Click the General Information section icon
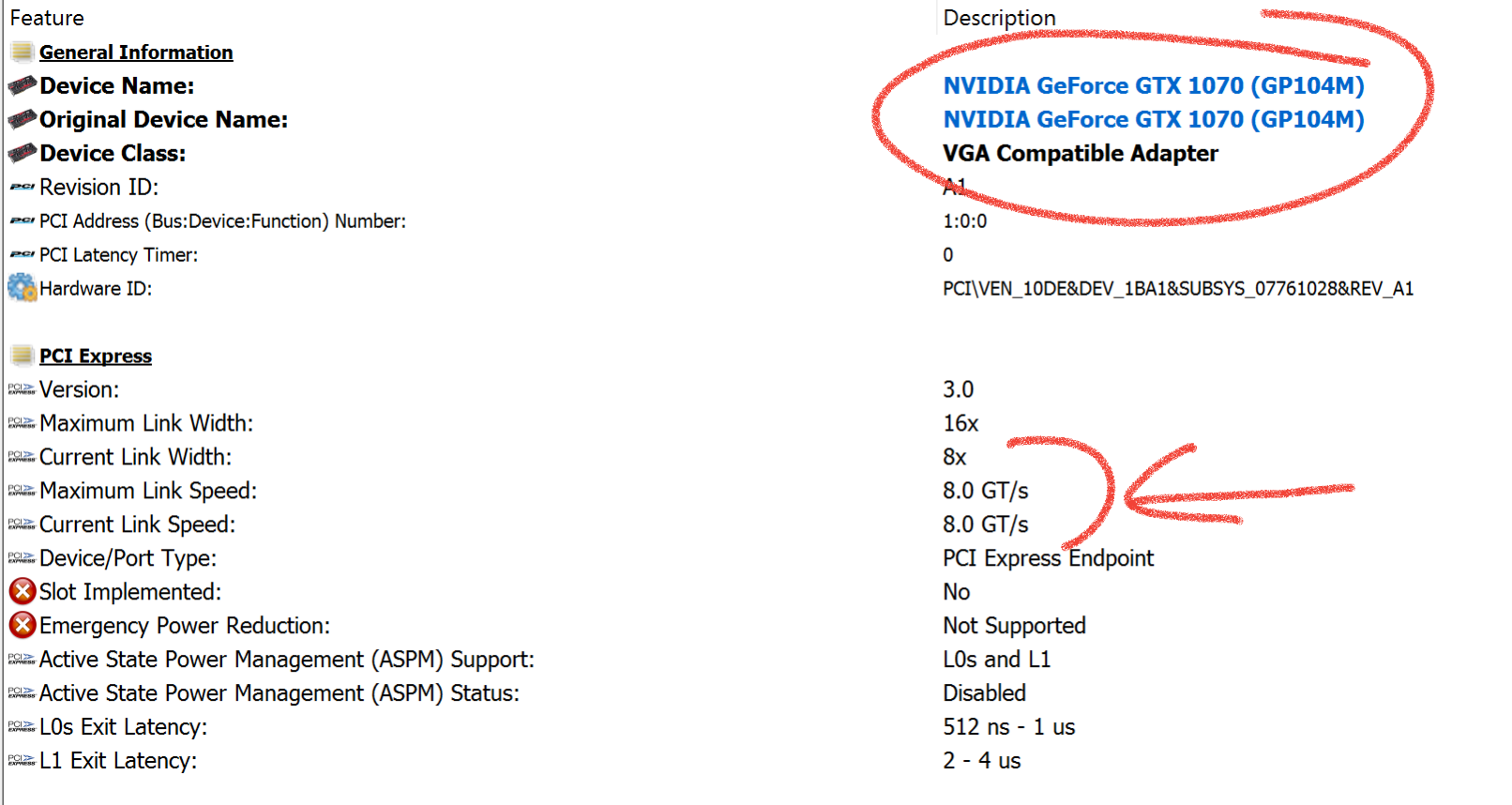Viewport: 1512px width, 805px height. coord(22,52)
